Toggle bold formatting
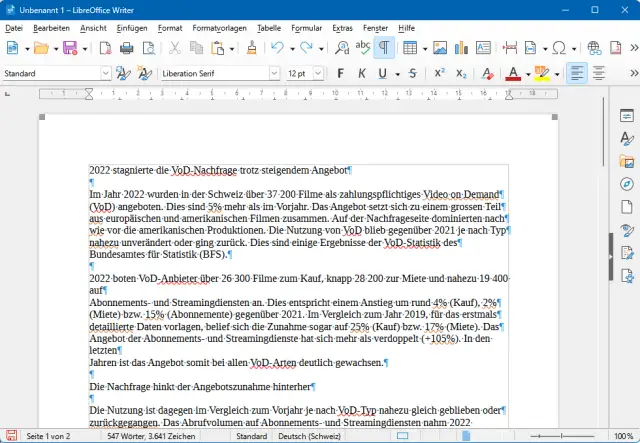Screen dimensions: 640x443 (x=340, y=73)
